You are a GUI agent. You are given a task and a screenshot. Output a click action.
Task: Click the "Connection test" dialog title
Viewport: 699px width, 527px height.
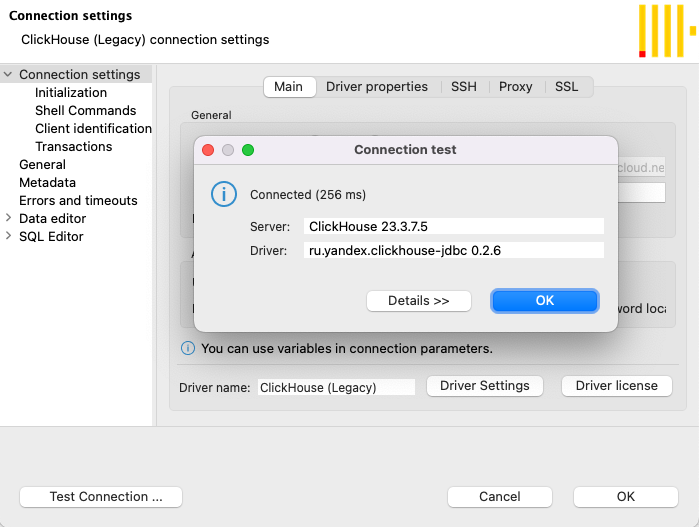[405, 149]
